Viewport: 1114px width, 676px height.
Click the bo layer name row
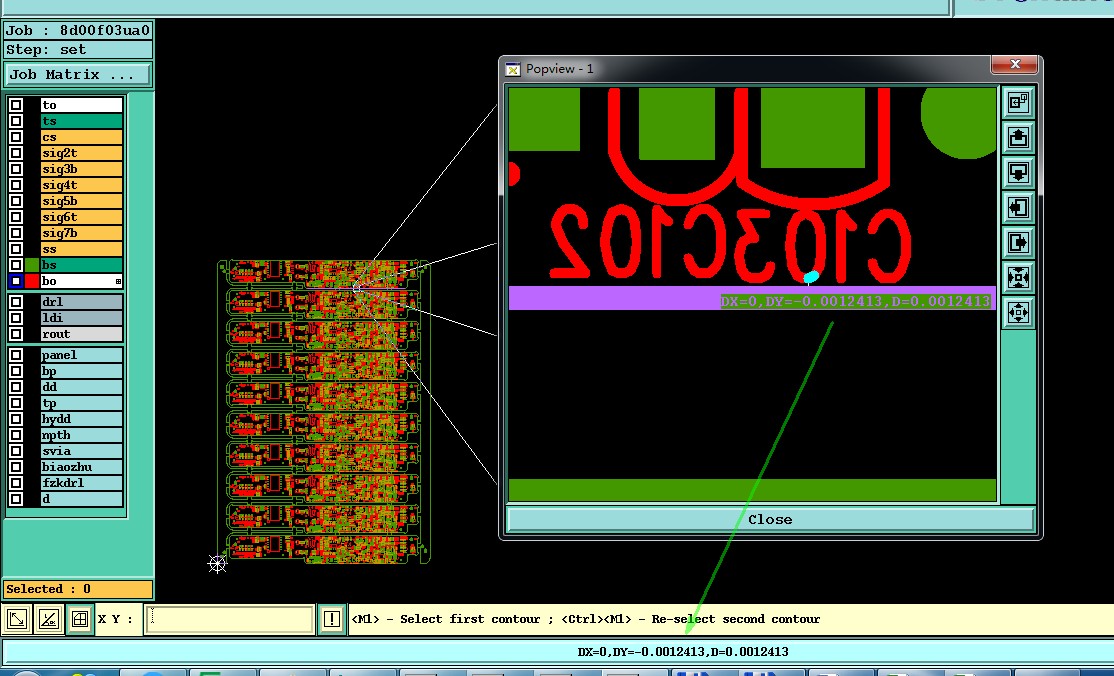(81, 281)
